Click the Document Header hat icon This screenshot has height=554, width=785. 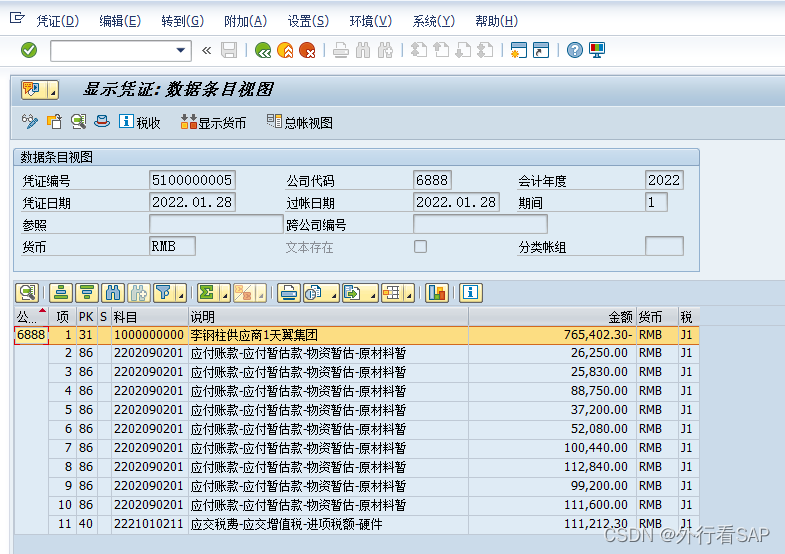pos(102,122)
